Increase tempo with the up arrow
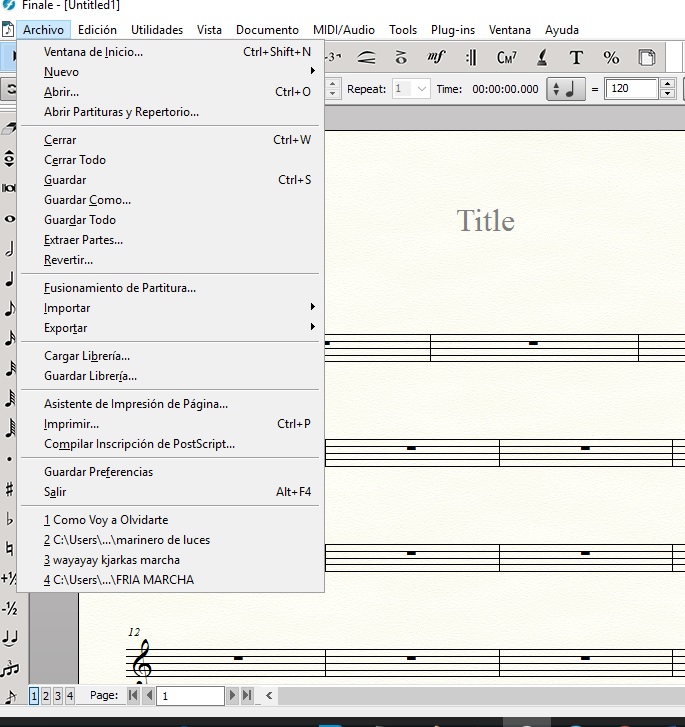685x727 pixels. click(x=667, y=84)
